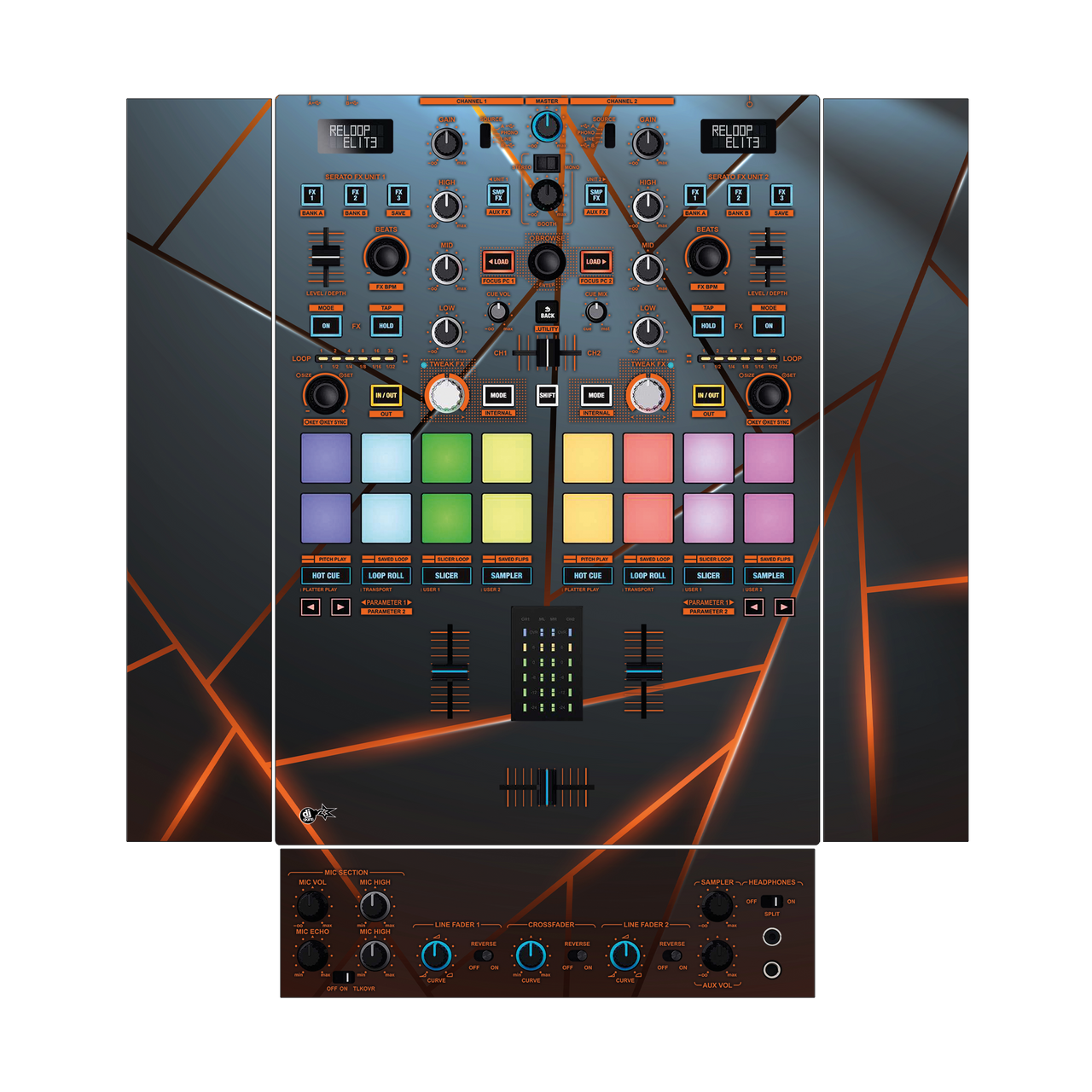The height and width of the screenshot is (1092, 1092).
Task: Click the Back / Utility button
Action: 547,313
